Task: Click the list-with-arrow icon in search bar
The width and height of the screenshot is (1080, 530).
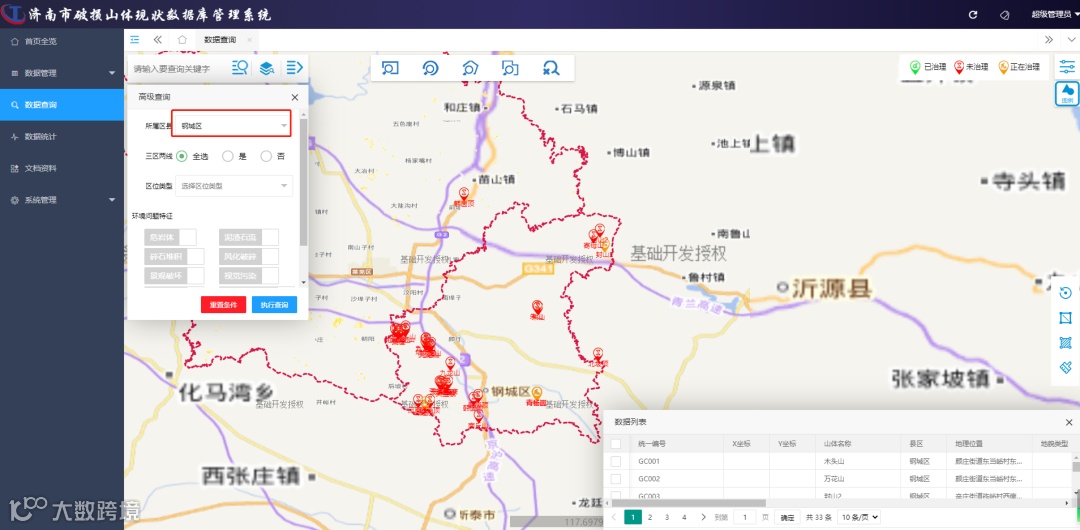Action: (x=295, y=68)
